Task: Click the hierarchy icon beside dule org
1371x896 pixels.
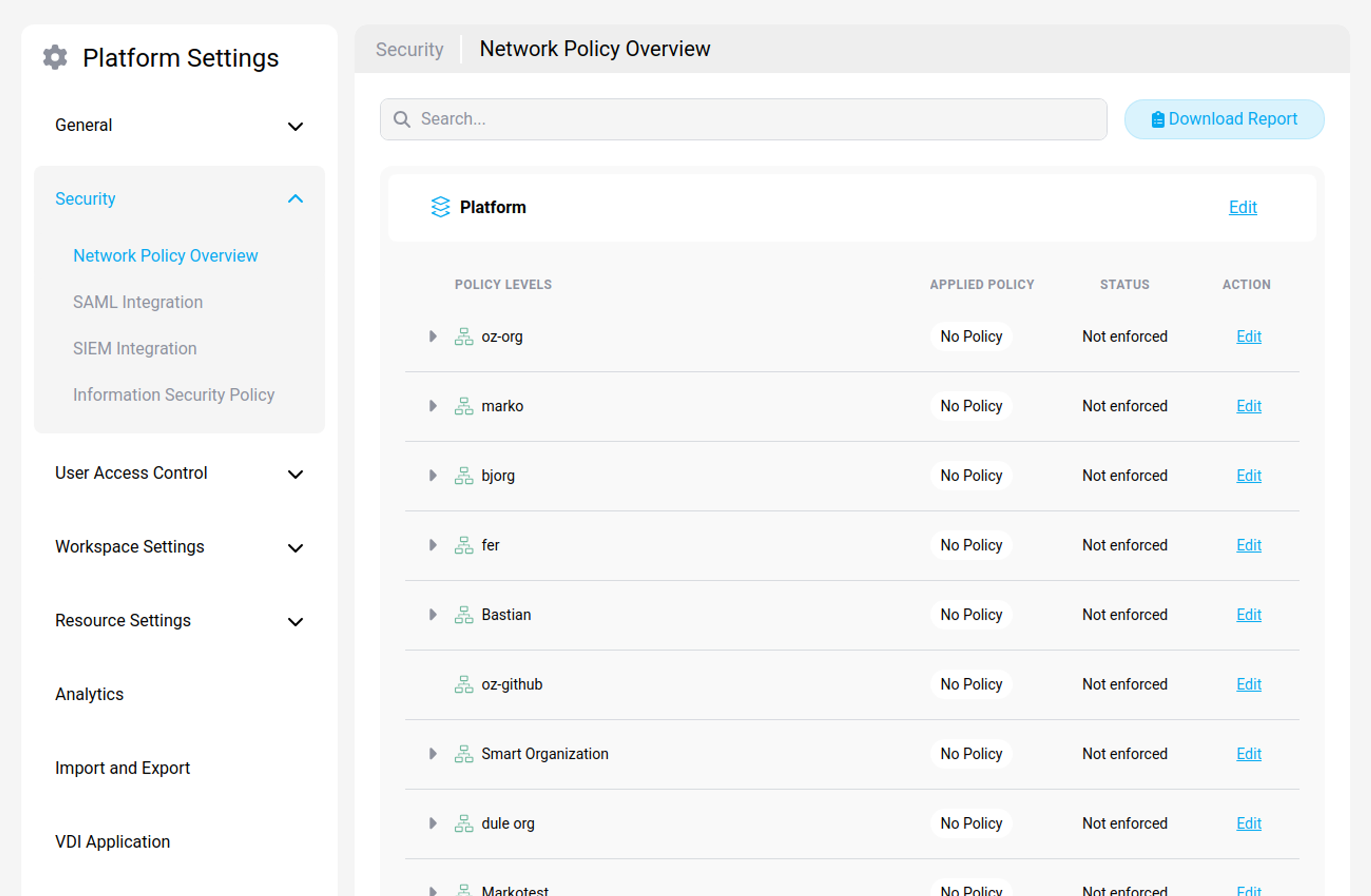Action: [x=464, y=824]
